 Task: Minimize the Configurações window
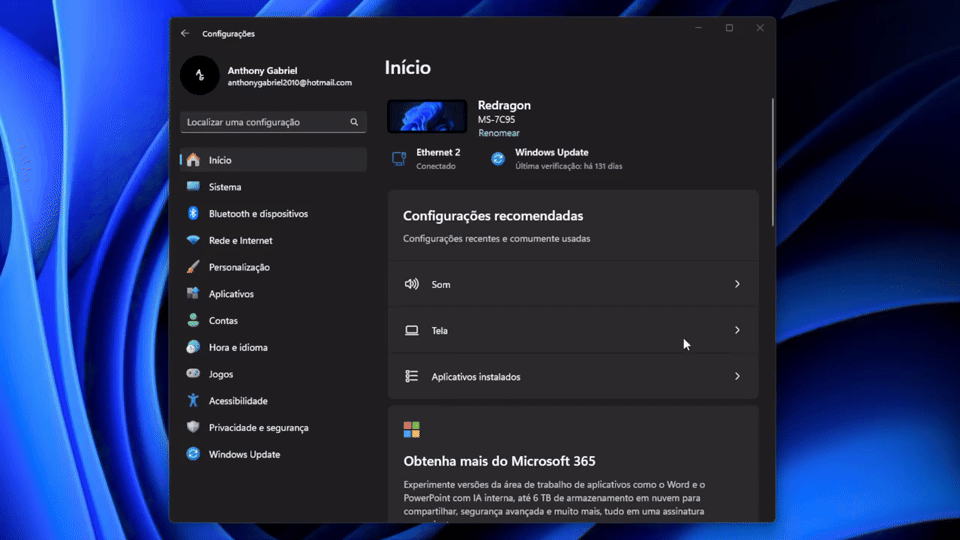click(x=699, y=28)
